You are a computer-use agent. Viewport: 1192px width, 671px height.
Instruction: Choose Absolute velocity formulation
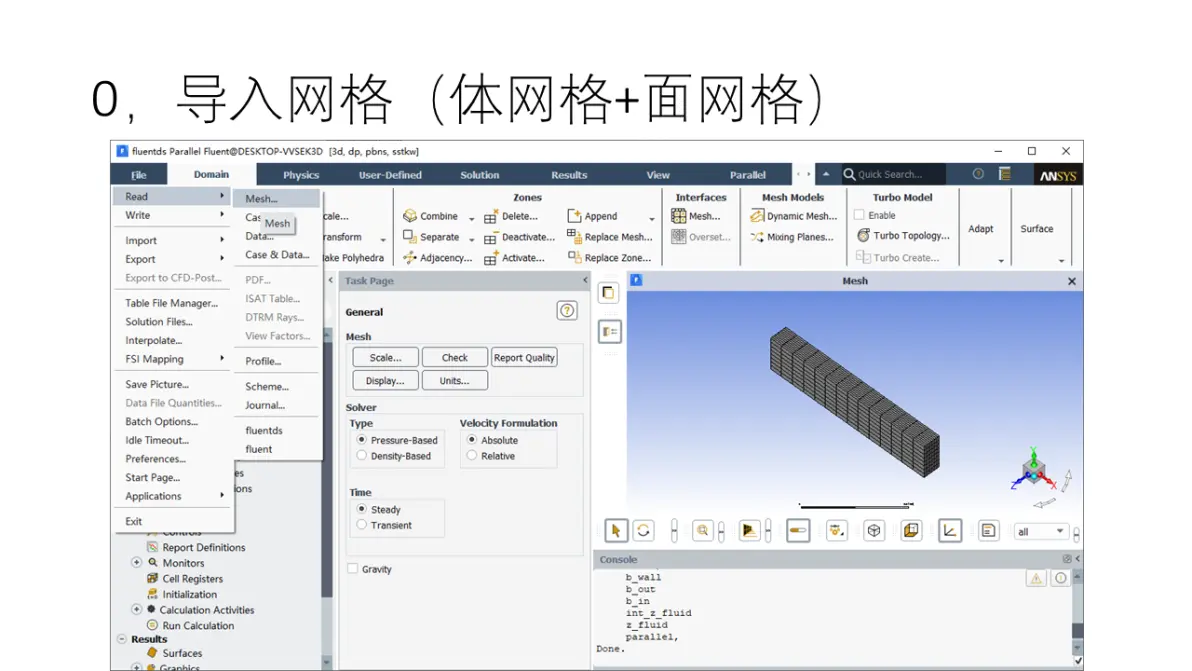472,440
